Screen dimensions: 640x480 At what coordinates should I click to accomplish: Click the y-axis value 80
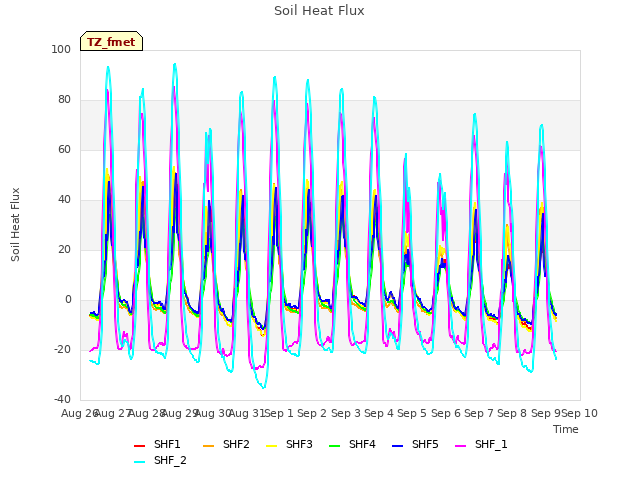(x=64, y=100)
